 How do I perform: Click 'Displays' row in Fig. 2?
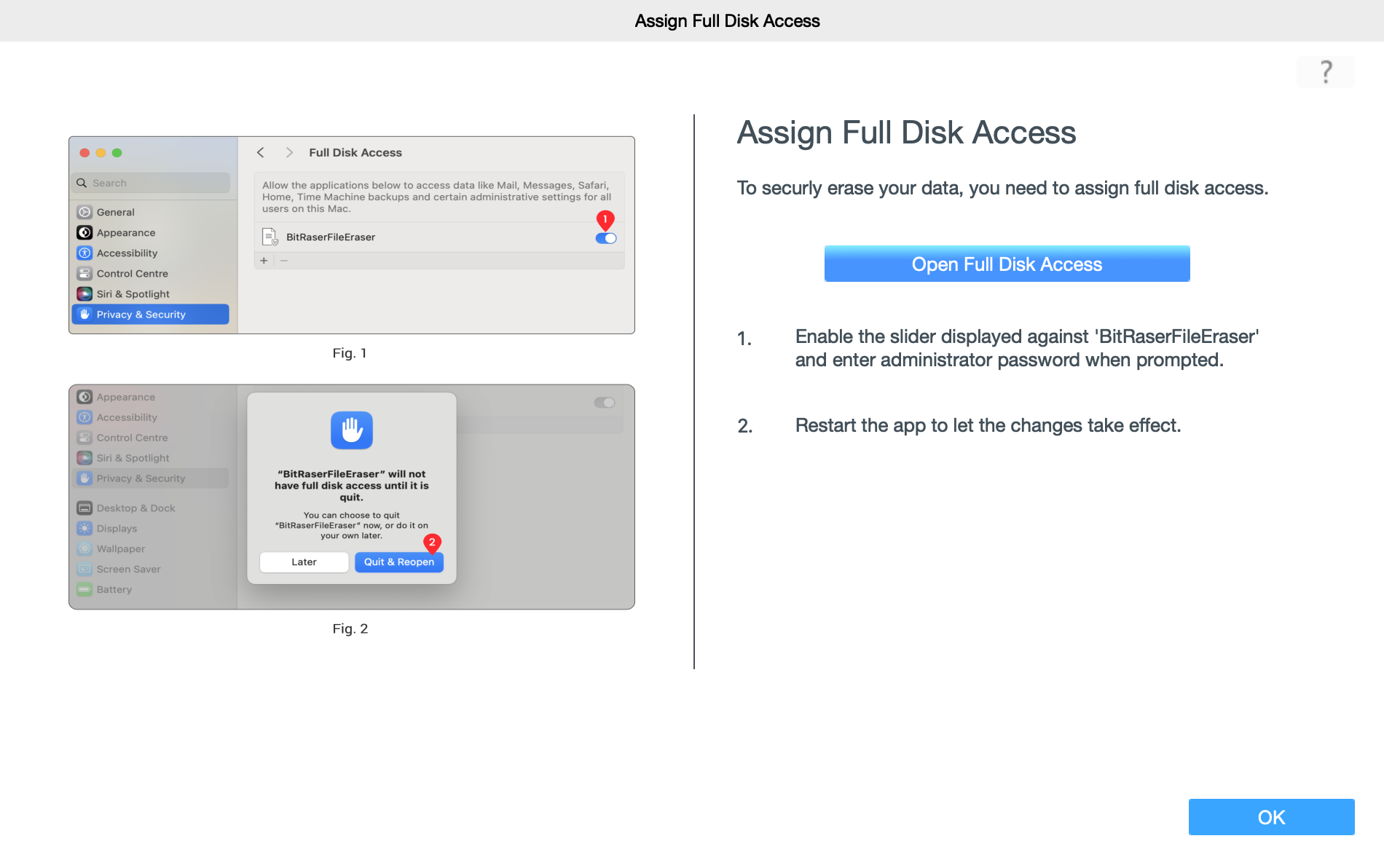point(151,529)
